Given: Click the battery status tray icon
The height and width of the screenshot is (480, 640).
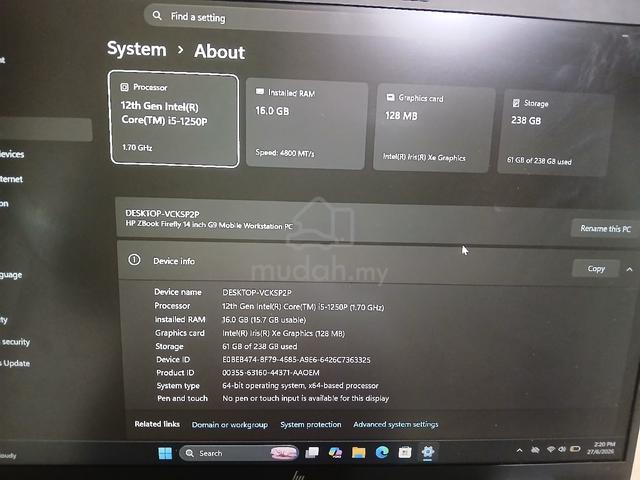Looking at the screenshot, I should tap(575, 449).
